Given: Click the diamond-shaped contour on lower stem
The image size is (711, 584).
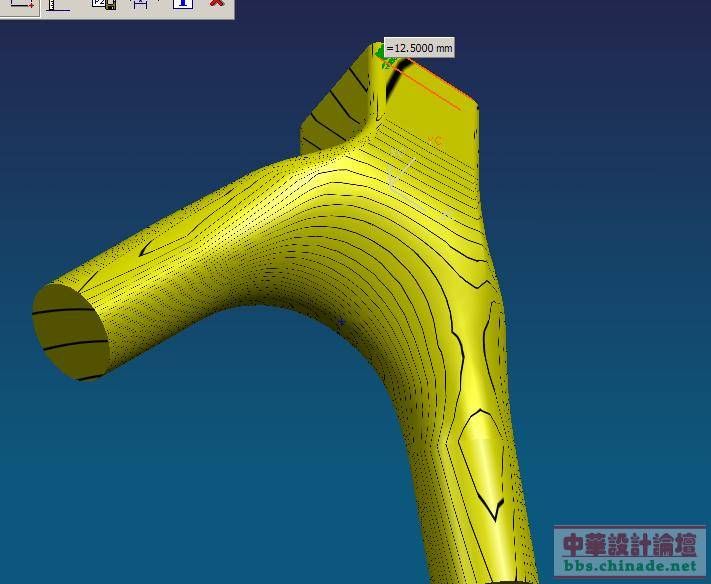Looking at the screenshot, I should point(480,460).
